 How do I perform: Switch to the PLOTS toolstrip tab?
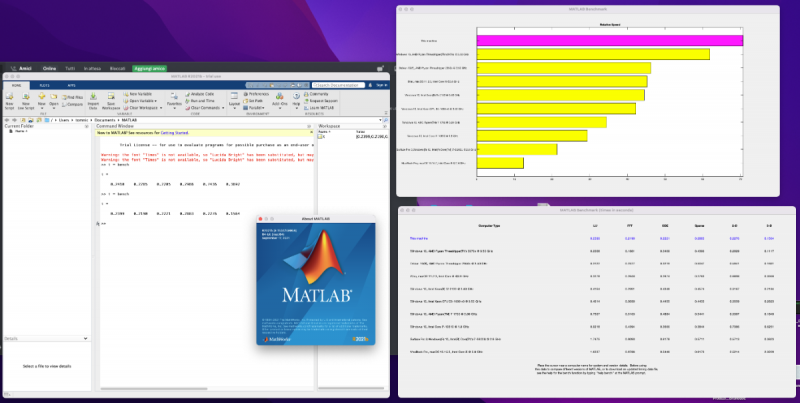44,85
